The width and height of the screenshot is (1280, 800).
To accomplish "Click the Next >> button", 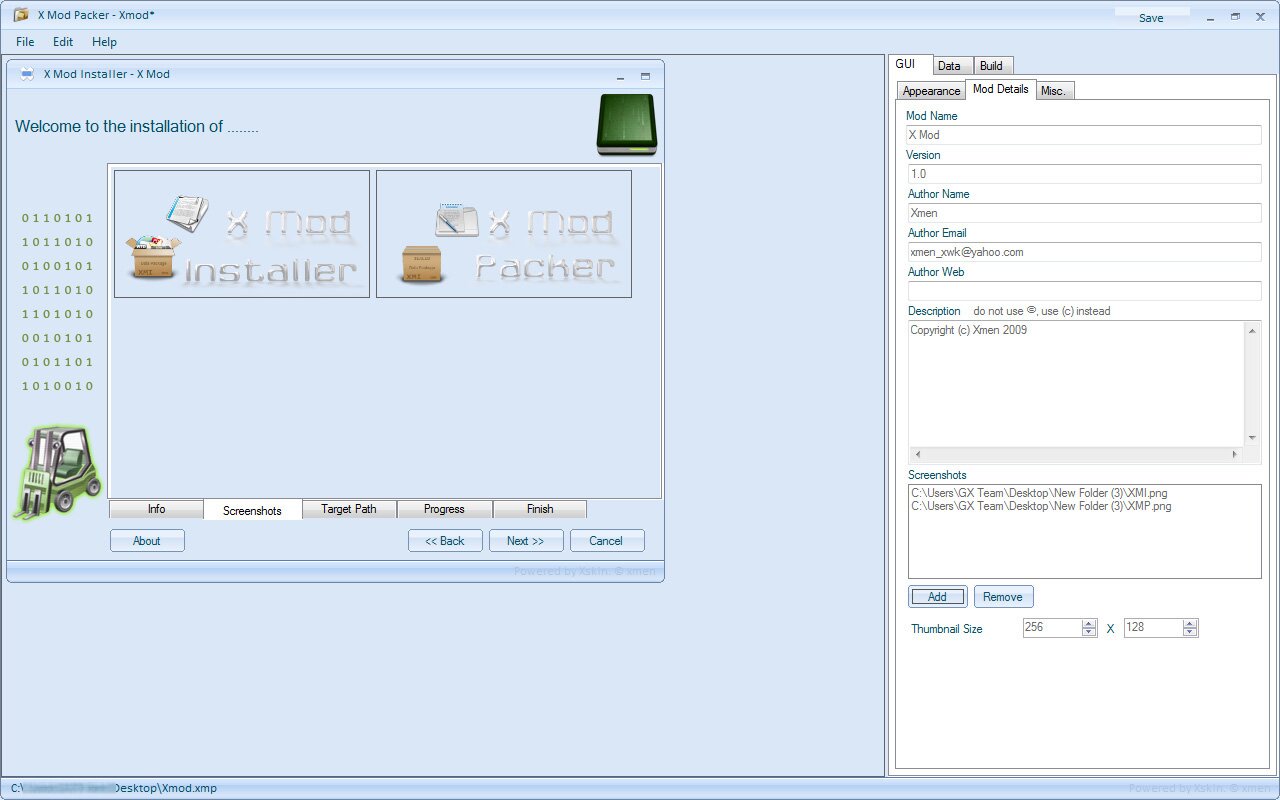I will click(526, 541).
